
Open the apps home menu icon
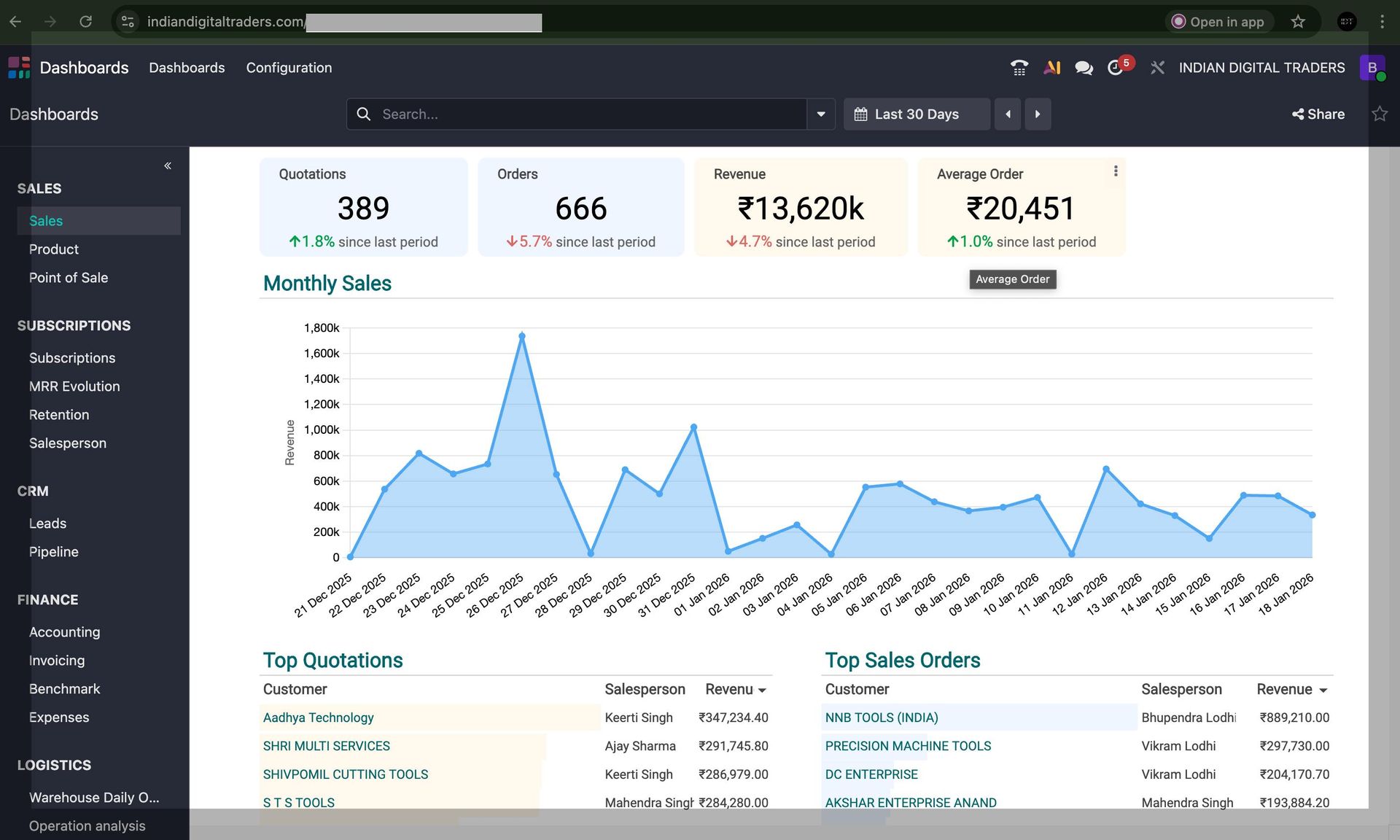click(19, 68)
